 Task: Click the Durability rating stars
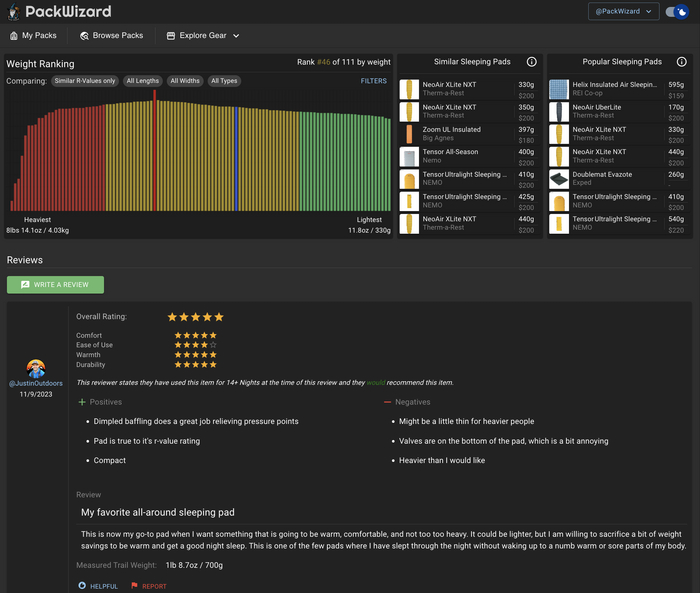tap(196, 365)
